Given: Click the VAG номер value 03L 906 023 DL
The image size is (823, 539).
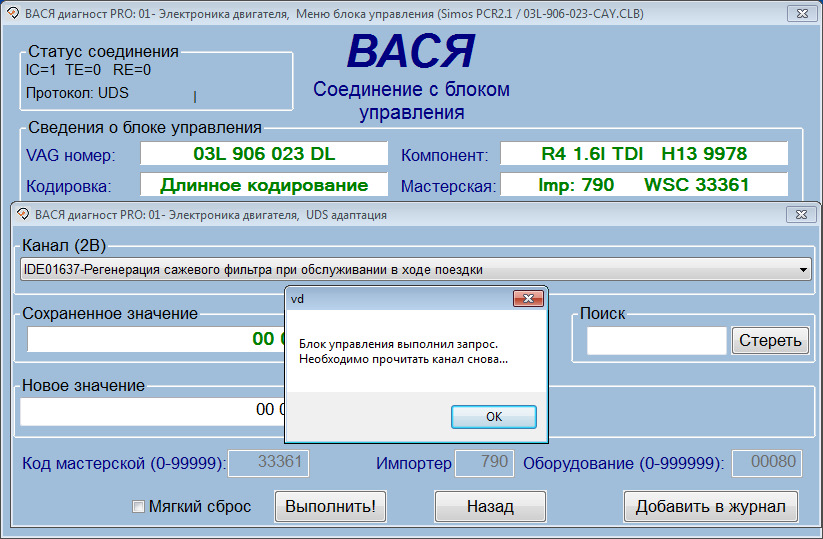Looking at the screenshot, I should pos(264,154).
